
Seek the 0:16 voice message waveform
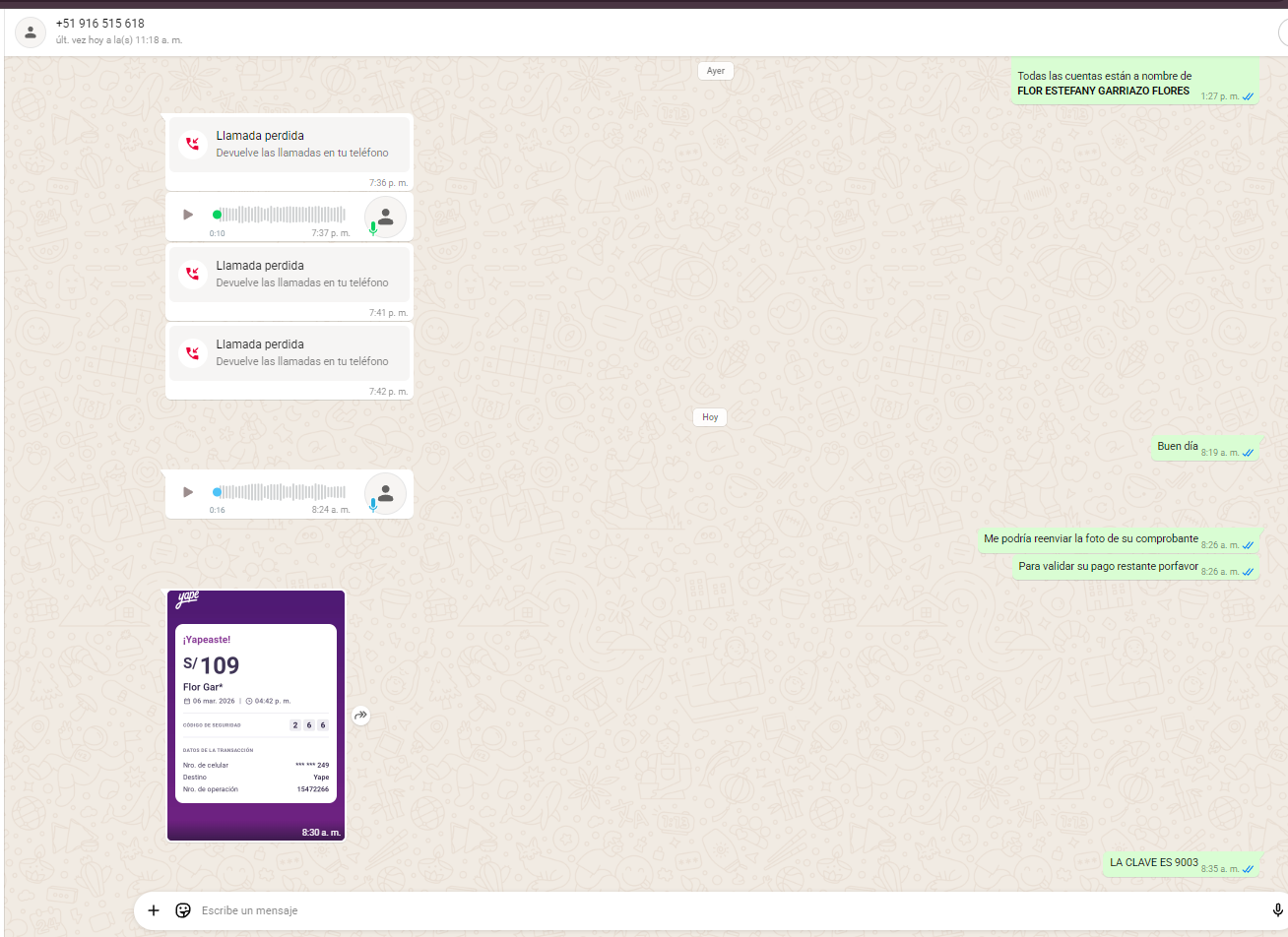tap(281, 491)
